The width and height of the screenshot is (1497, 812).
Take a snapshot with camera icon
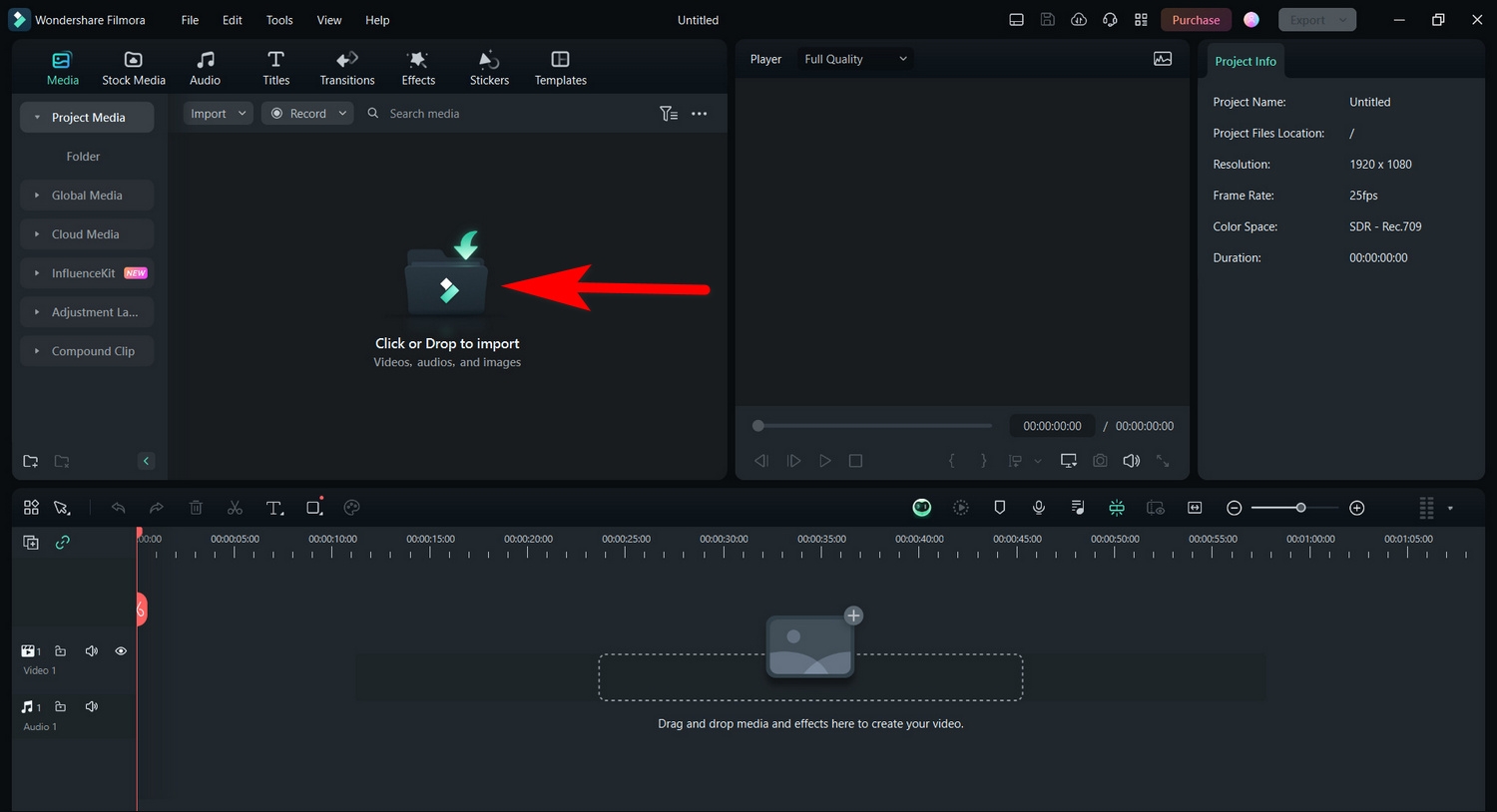pos(1100,461)
